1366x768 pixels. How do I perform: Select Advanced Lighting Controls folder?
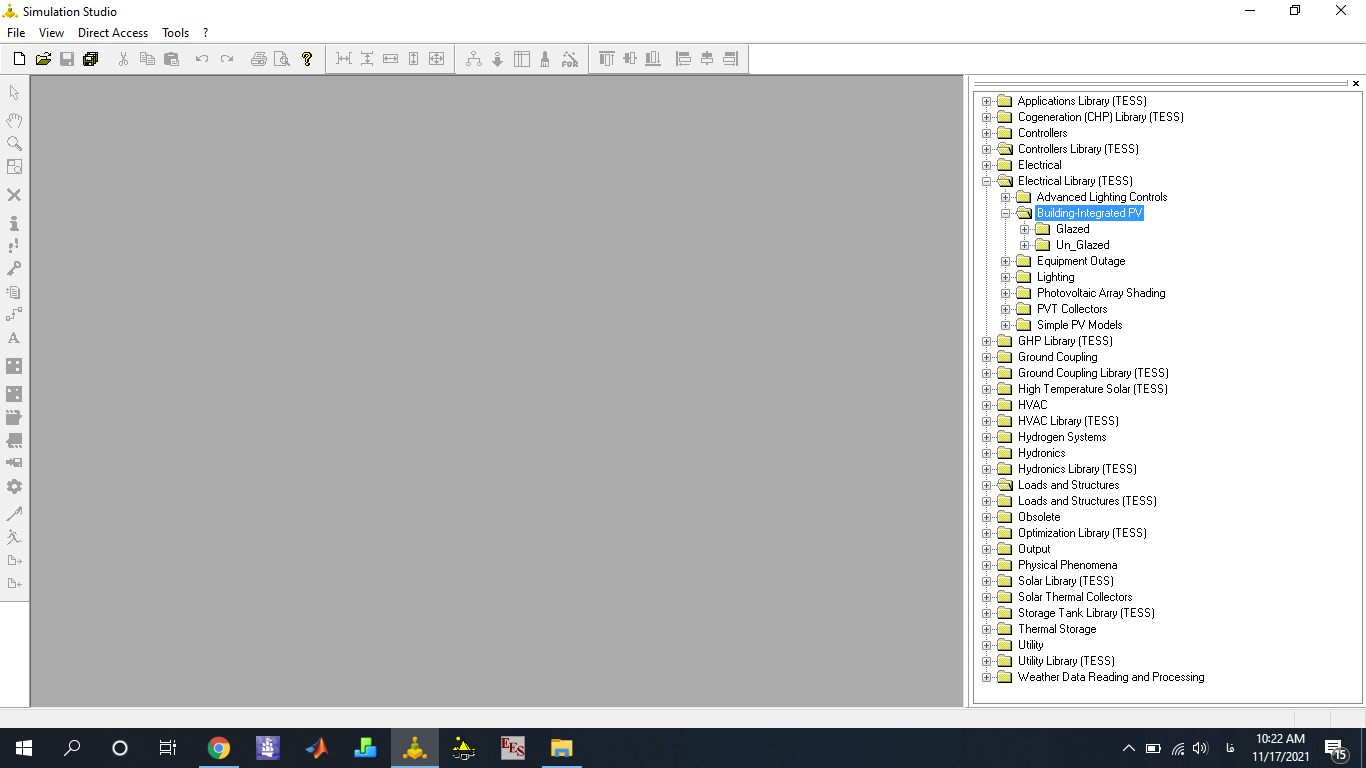[x=1102, y=197]
